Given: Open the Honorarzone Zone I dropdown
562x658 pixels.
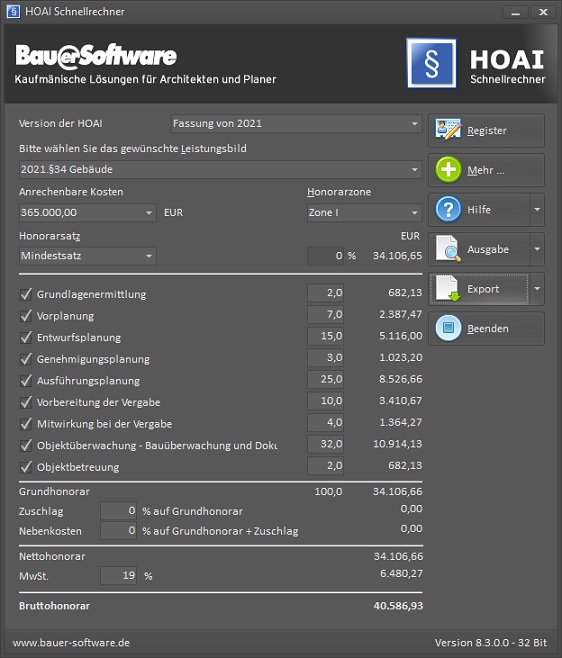Looking at the screenshot, I should coord(364,213).
